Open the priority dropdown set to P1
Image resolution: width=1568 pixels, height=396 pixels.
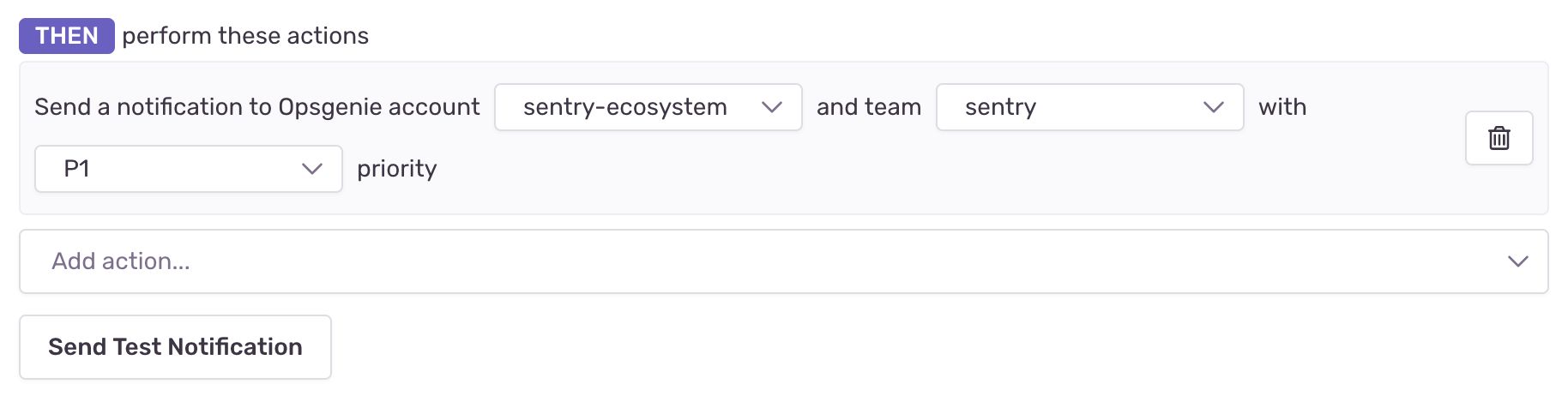click(x=188, y=169)
